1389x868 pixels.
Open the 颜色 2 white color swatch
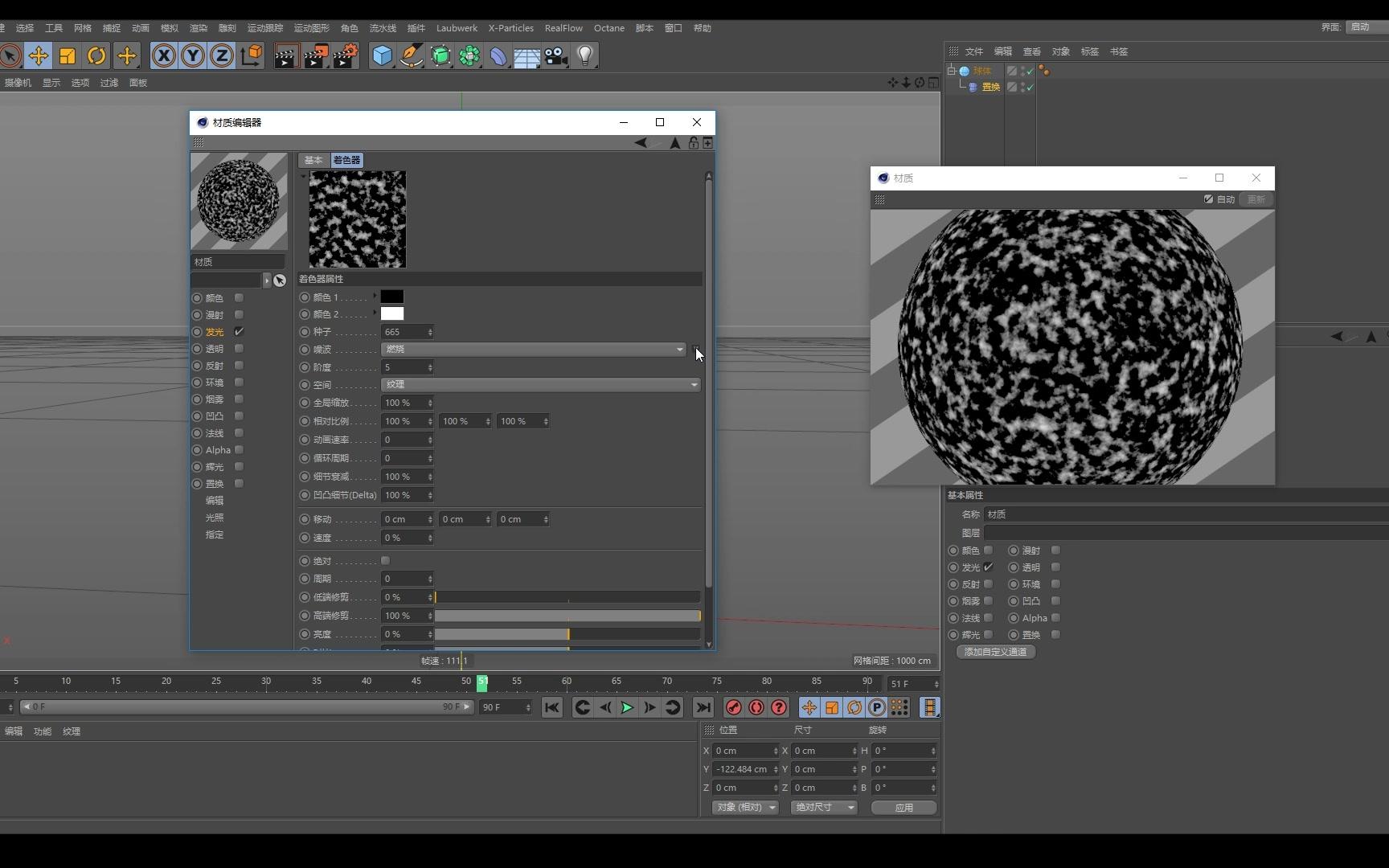pyautogui.click(x=391, y=313)
